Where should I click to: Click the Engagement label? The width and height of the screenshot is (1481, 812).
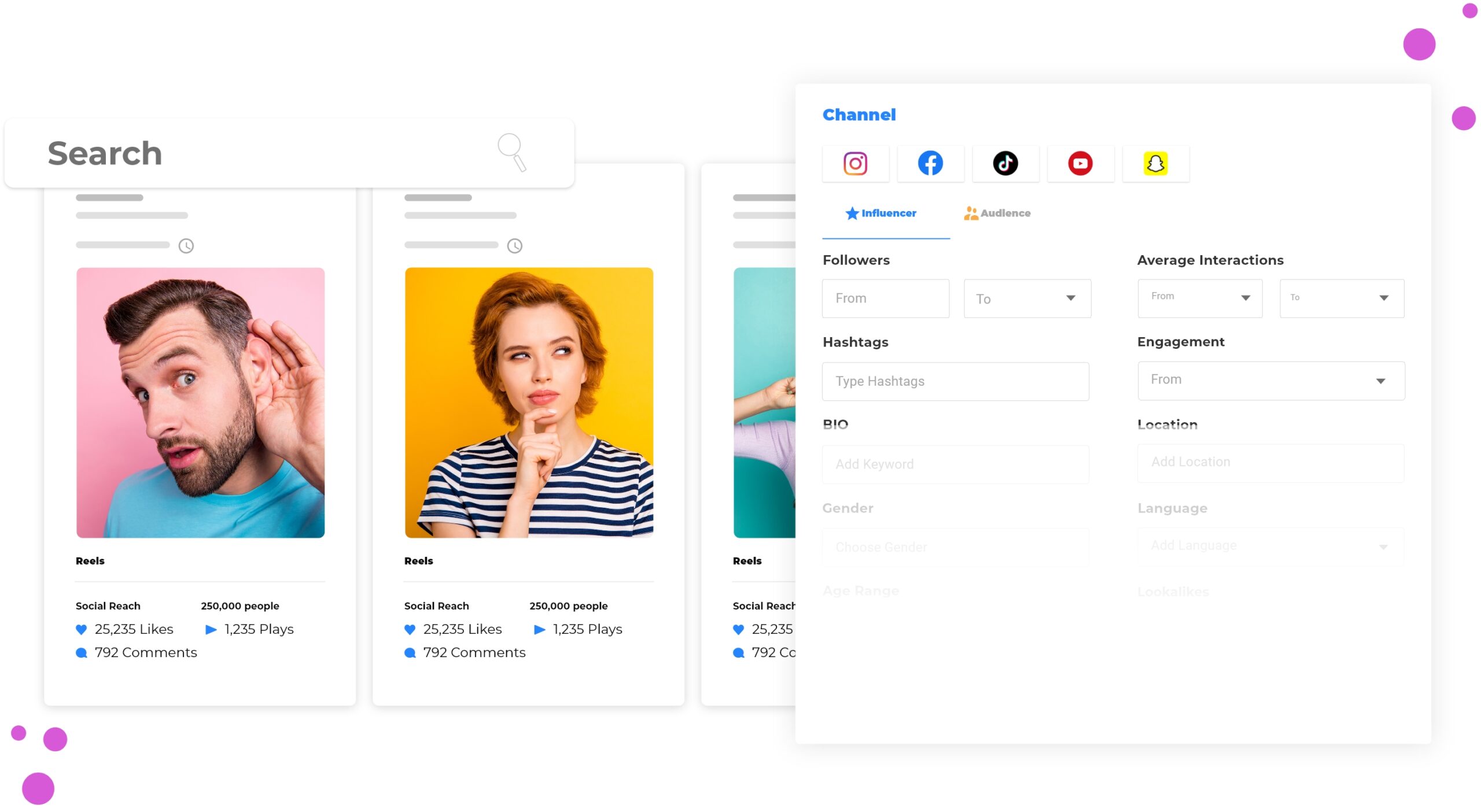click(1181, 342)
